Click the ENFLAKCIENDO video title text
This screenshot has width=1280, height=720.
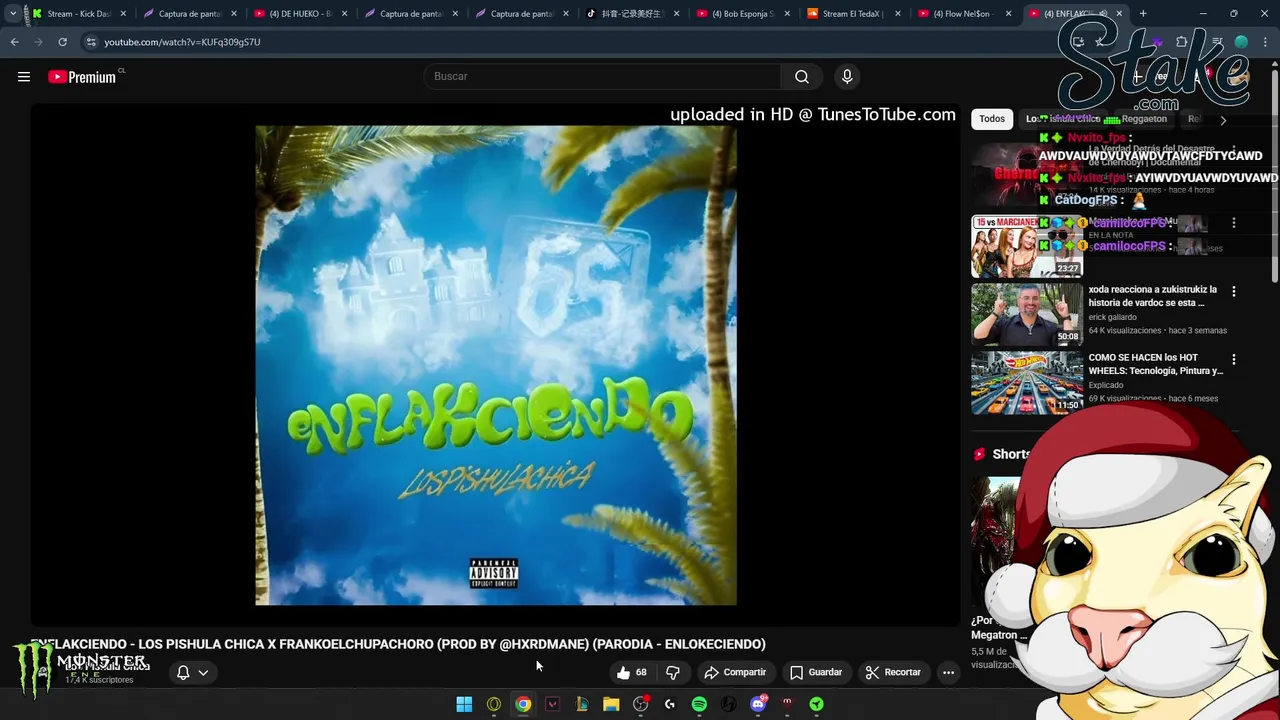(x=398, y=644)
